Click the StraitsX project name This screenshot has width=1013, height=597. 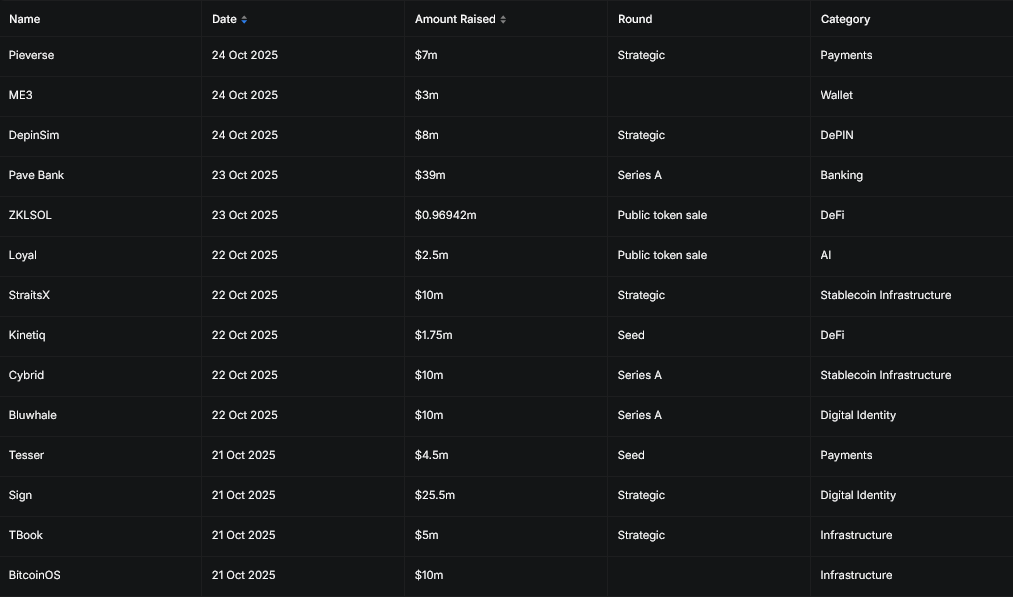(x=29, y=295)
